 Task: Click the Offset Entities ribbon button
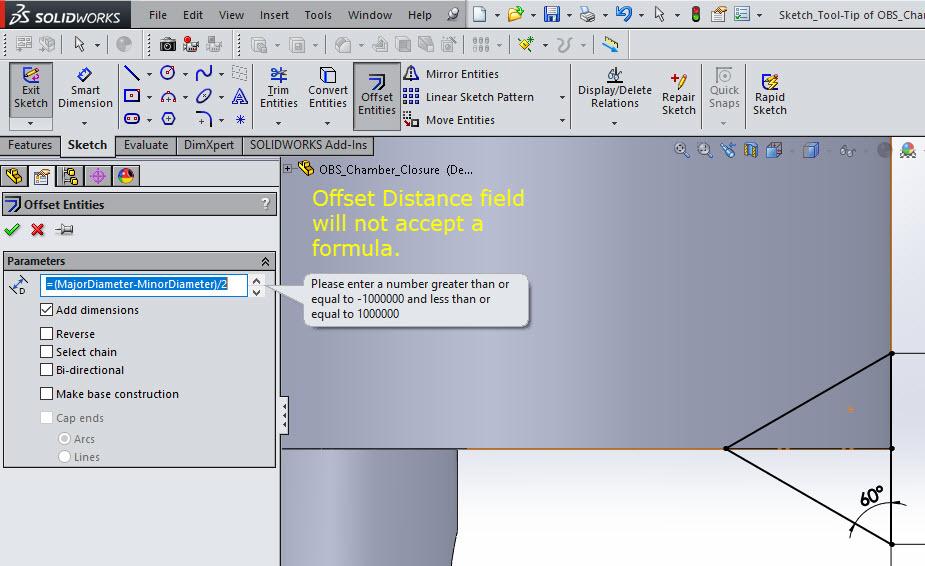click(x=376, y=96)
